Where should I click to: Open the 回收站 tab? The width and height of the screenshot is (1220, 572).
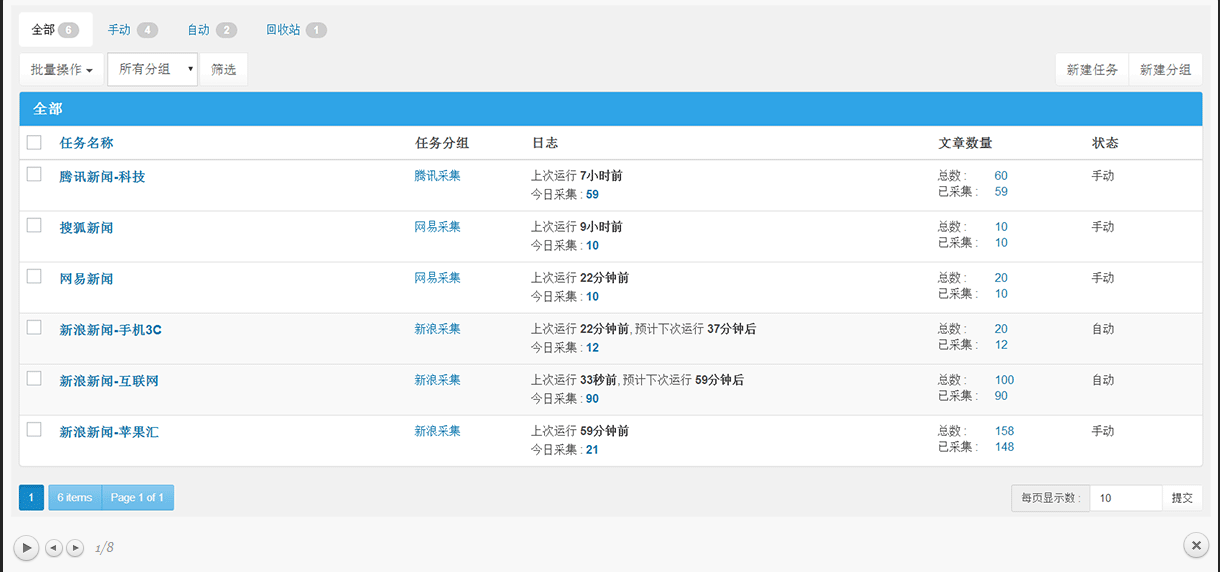[x=295, y=30]
